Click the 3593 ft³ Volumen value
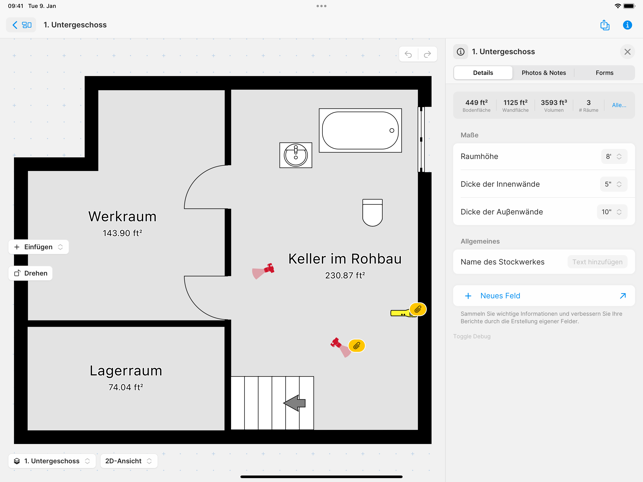 pos(554,105)
